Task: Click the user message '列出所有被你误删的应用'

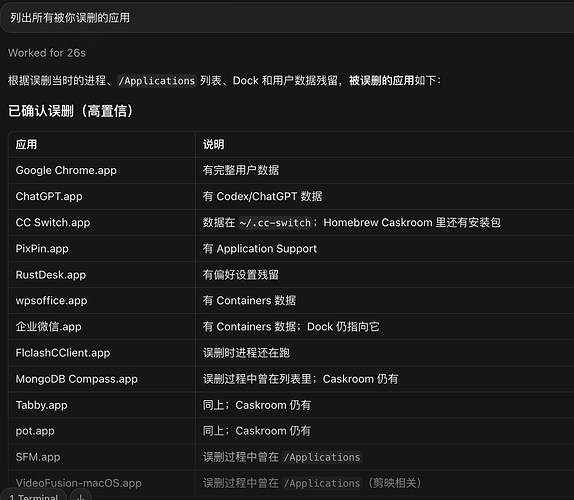Action: click(x=70, y=18)
